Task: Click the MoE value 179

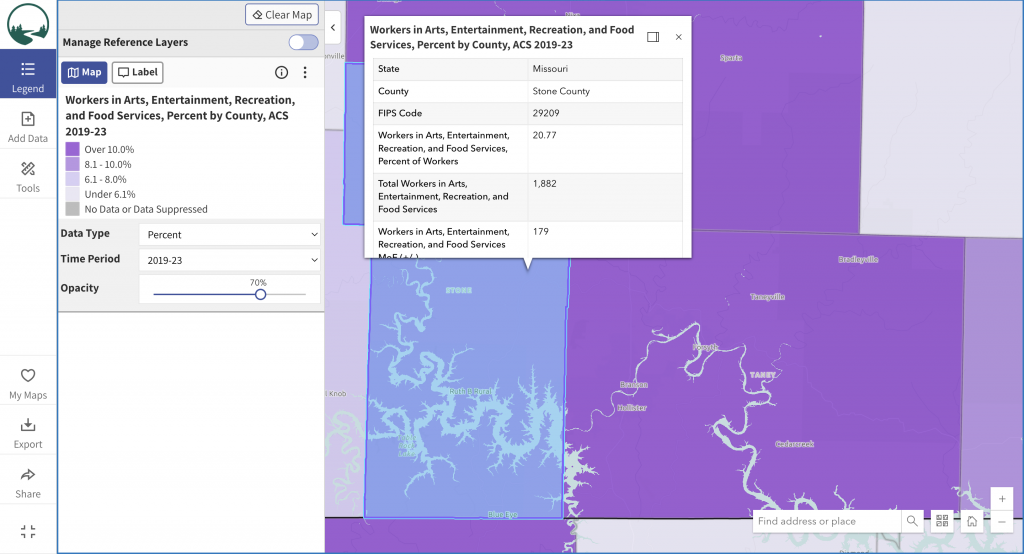Action: point(541,231)
